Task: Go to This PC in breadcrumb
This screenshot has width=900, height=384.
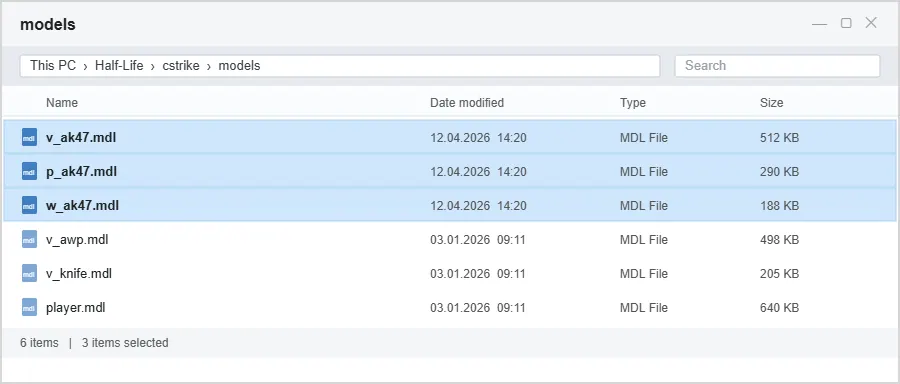Action: tap(53, 65)
